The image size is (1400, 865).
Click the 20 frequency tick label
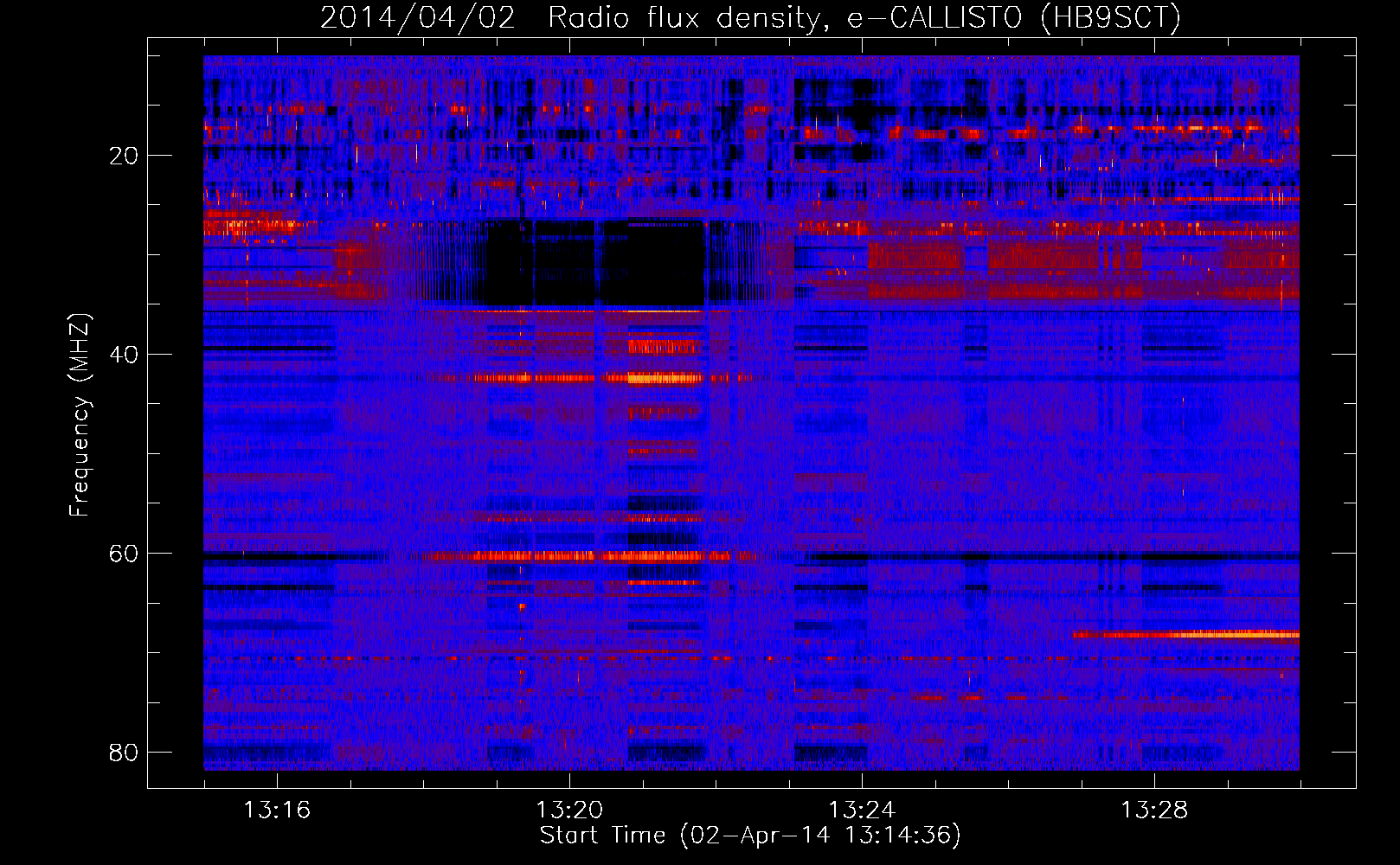click(x=124, y=156)
